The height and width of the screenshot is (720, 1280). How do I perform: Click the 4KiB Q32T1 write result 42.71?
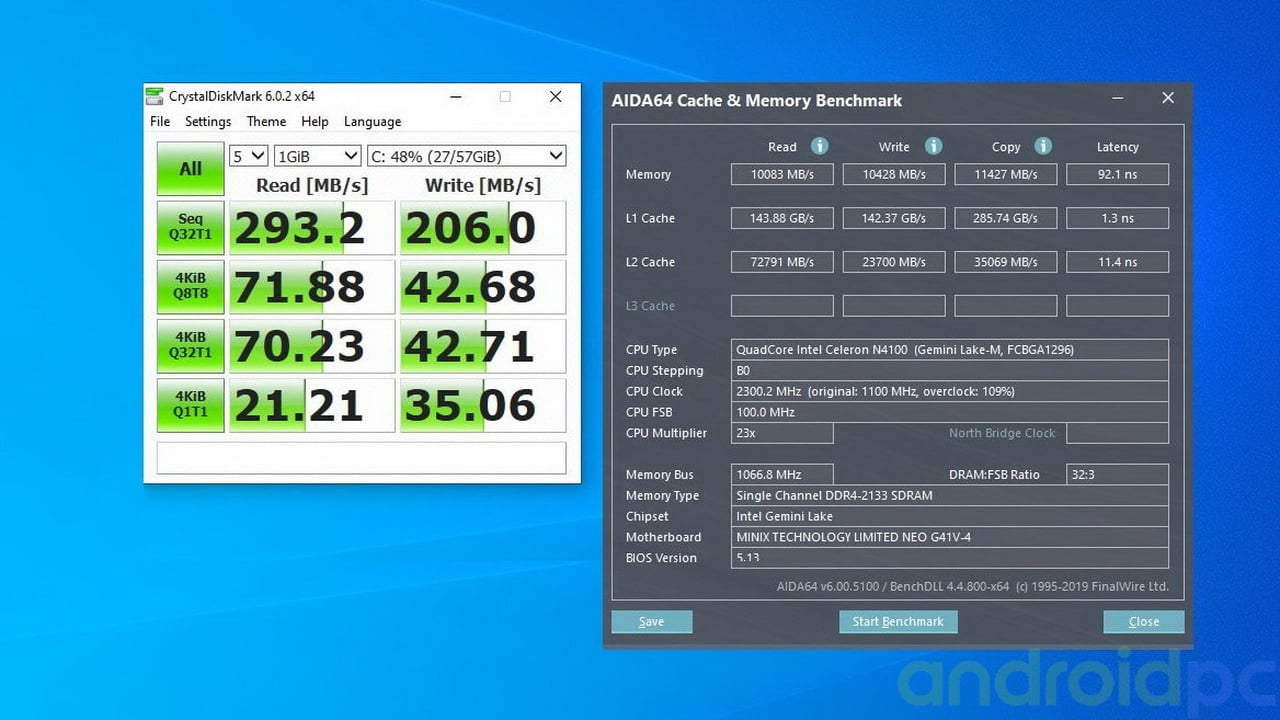482,346
